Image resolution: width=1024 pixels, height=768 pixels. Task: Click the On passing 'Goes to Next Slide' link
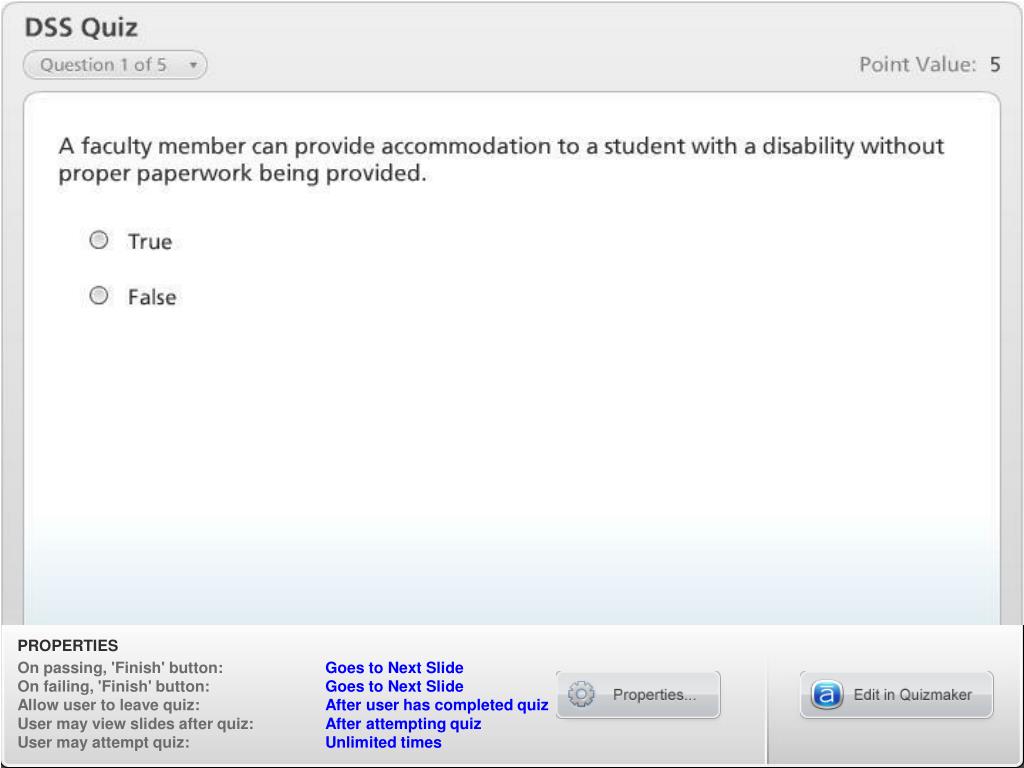click(394, 667)
